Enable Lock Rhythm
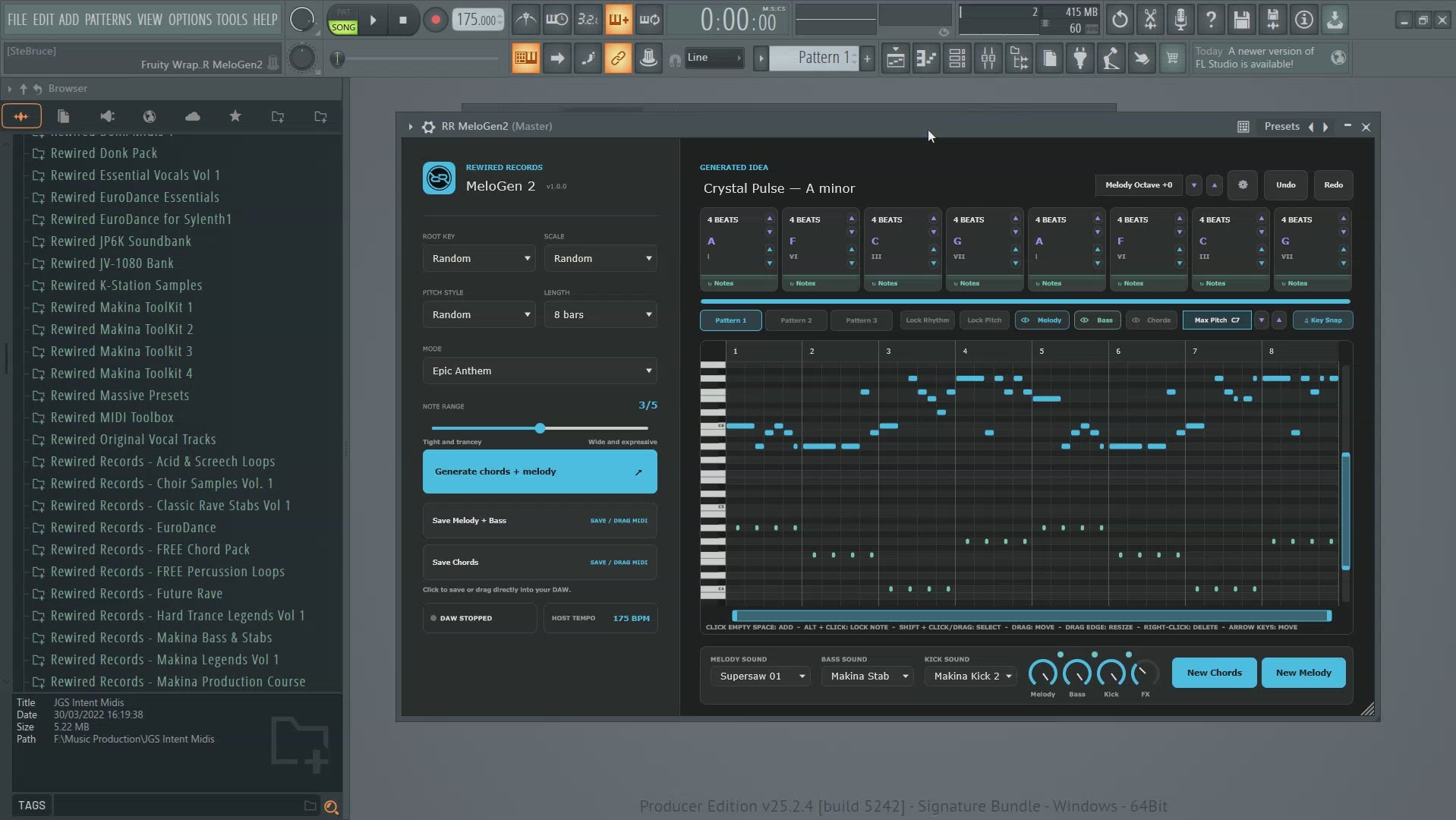Image resolution: width=1456 pixels, height=820 pixels. pos(927,320)
